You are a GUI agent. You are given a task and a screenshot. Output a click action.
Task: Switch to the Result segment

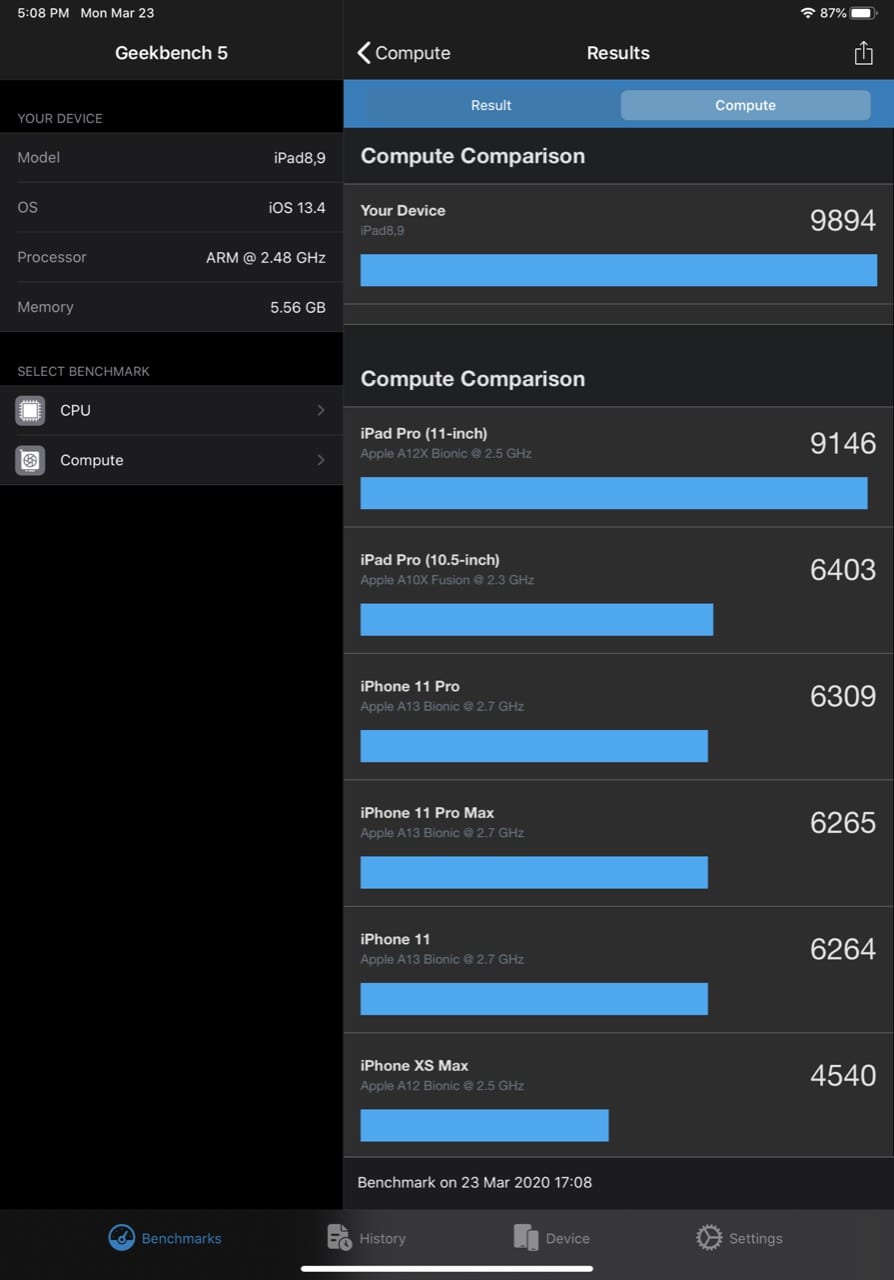click(x=491, y=105)
